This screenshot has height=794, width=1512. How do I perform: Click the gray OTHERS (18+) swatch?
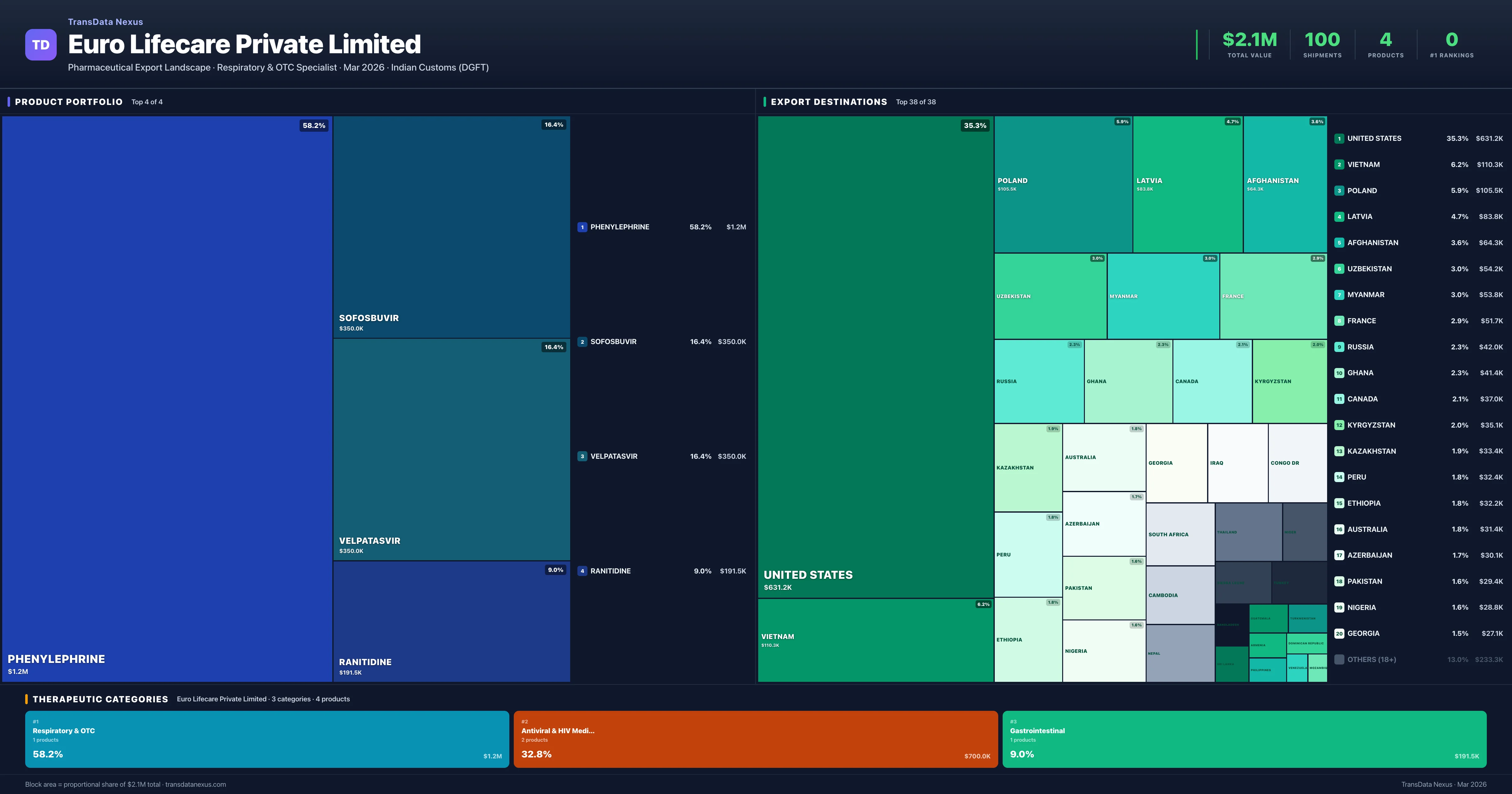[1339, 659]
